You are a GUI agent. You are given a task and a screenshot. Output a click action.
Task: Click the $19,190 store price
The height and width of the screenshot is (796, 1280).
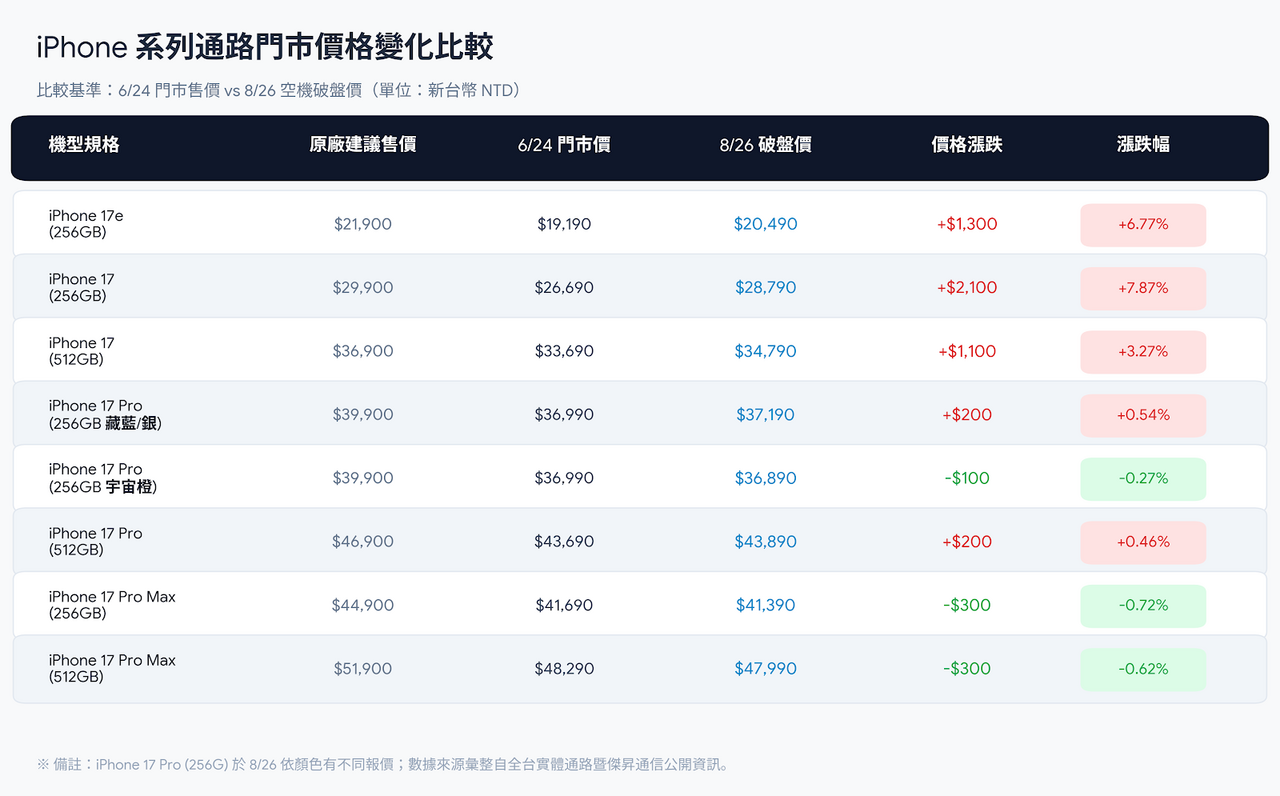(x=564, y=224)
